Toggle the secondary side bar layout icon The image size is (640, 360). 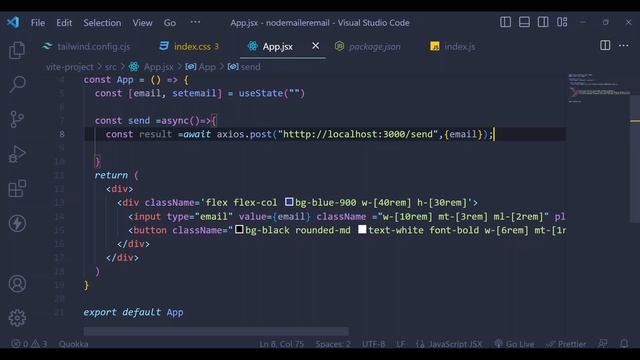543,22
